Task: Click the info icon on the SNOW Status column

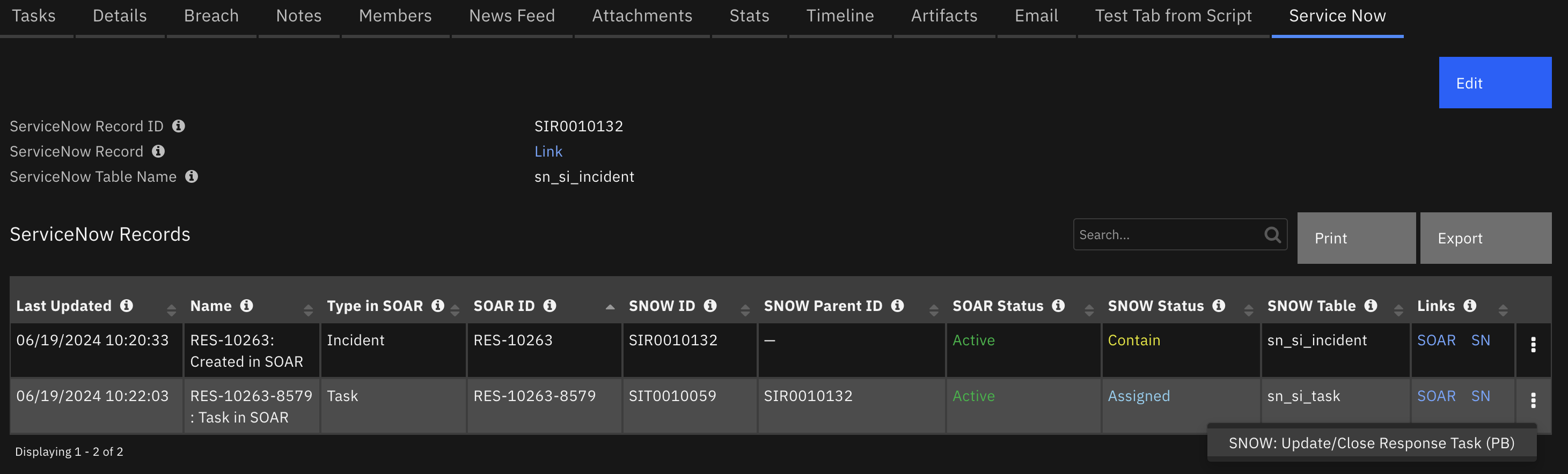Action: tap(1219, 306)
